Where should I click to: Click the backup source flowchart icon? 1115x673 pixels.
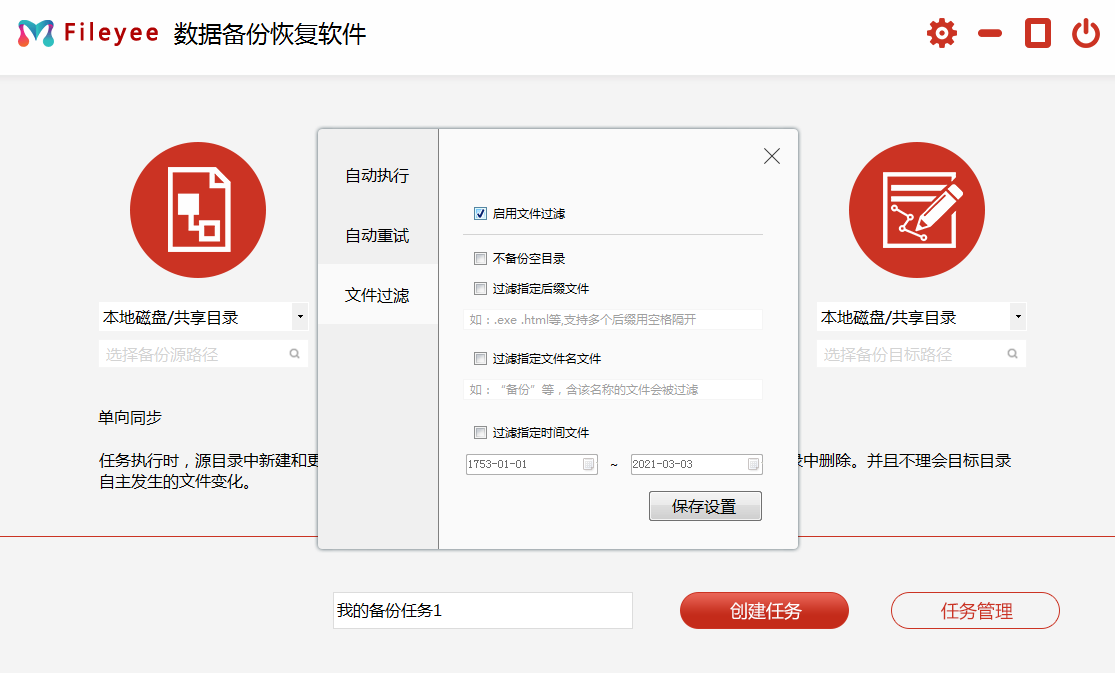[198, 210]
